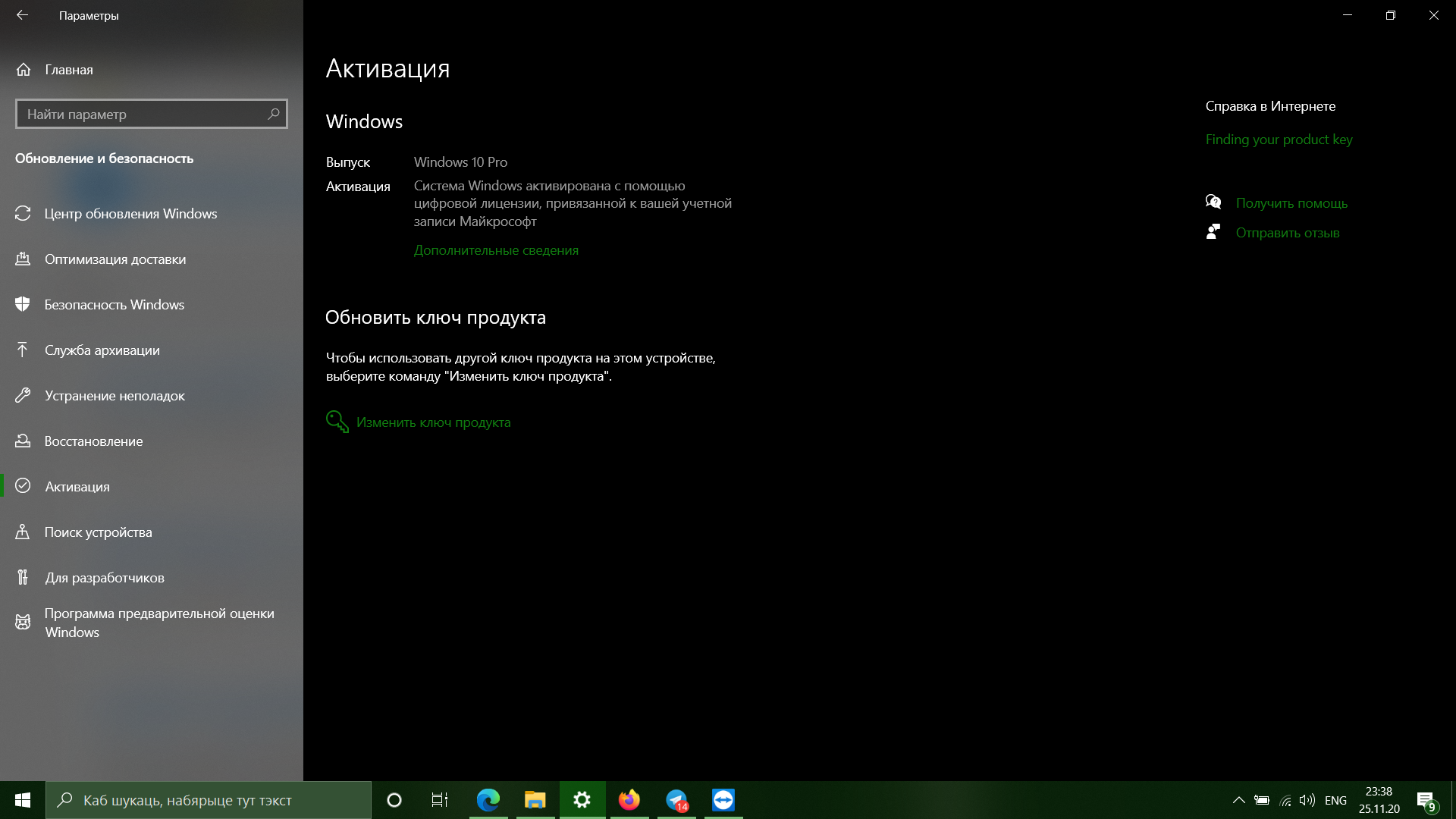1456x819 pixels.
Task: Open Дополнительные сведения link
Action: 496,250
